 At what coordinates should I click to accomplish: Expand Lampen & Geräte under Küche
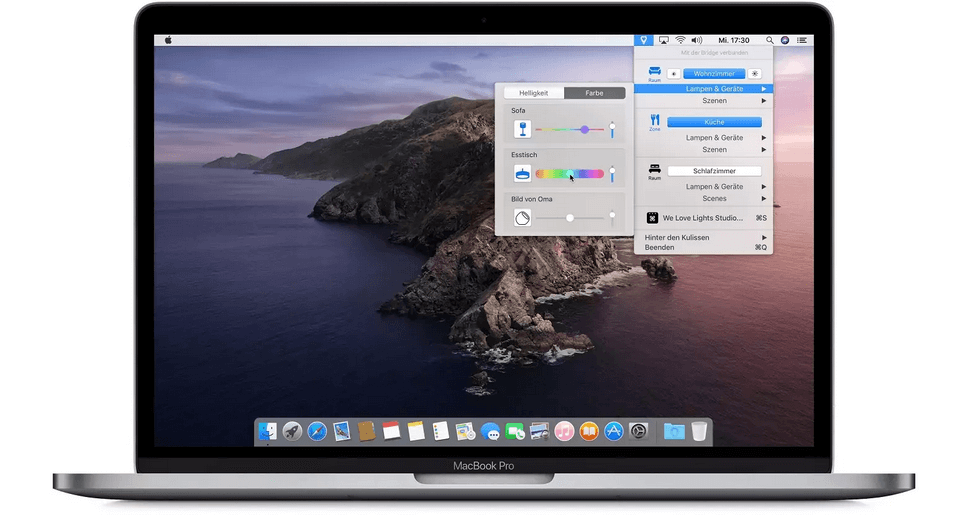point(714,138)
